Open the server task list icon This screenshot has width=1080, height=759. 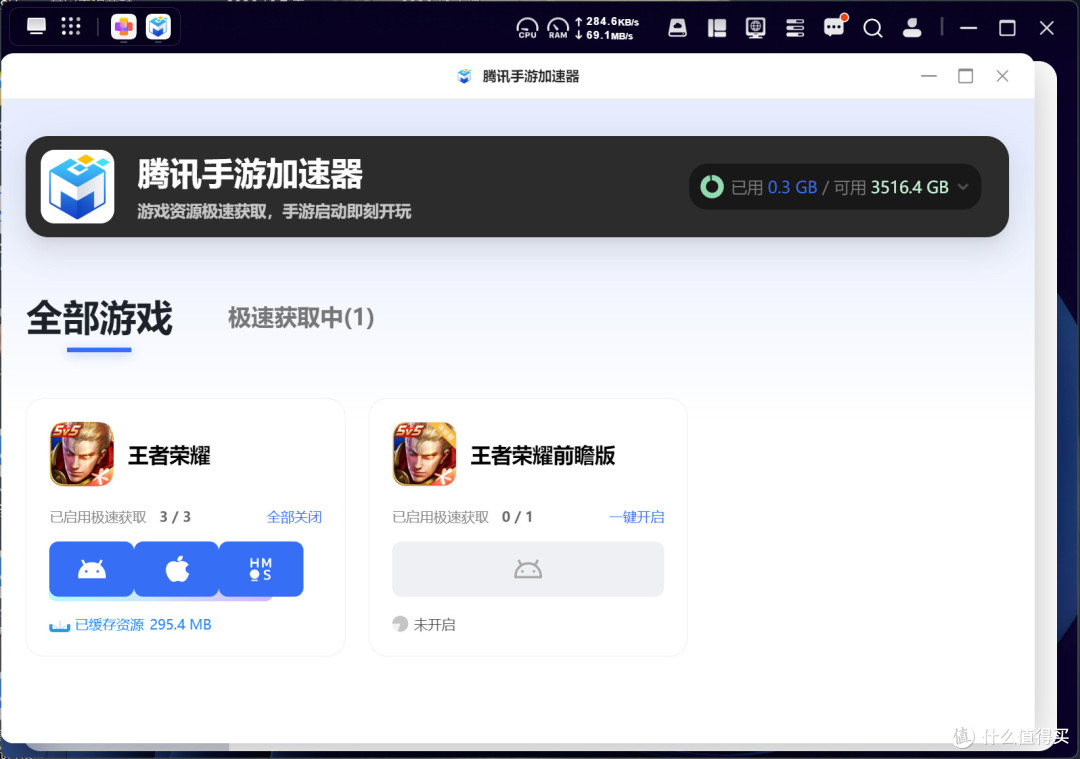[795, 28]
